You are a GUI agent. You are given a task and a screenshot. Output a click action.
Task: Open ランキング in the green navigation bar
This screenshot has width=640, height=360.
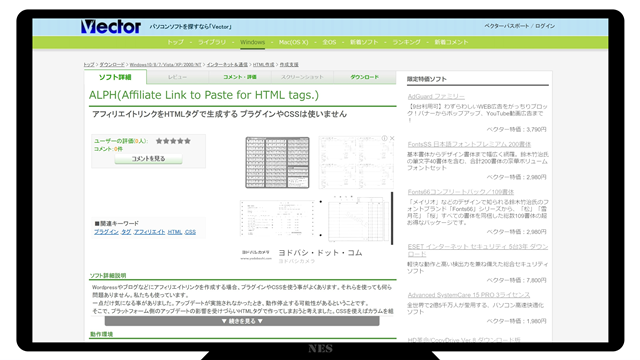pyautogui.click(x=406, y=42)
